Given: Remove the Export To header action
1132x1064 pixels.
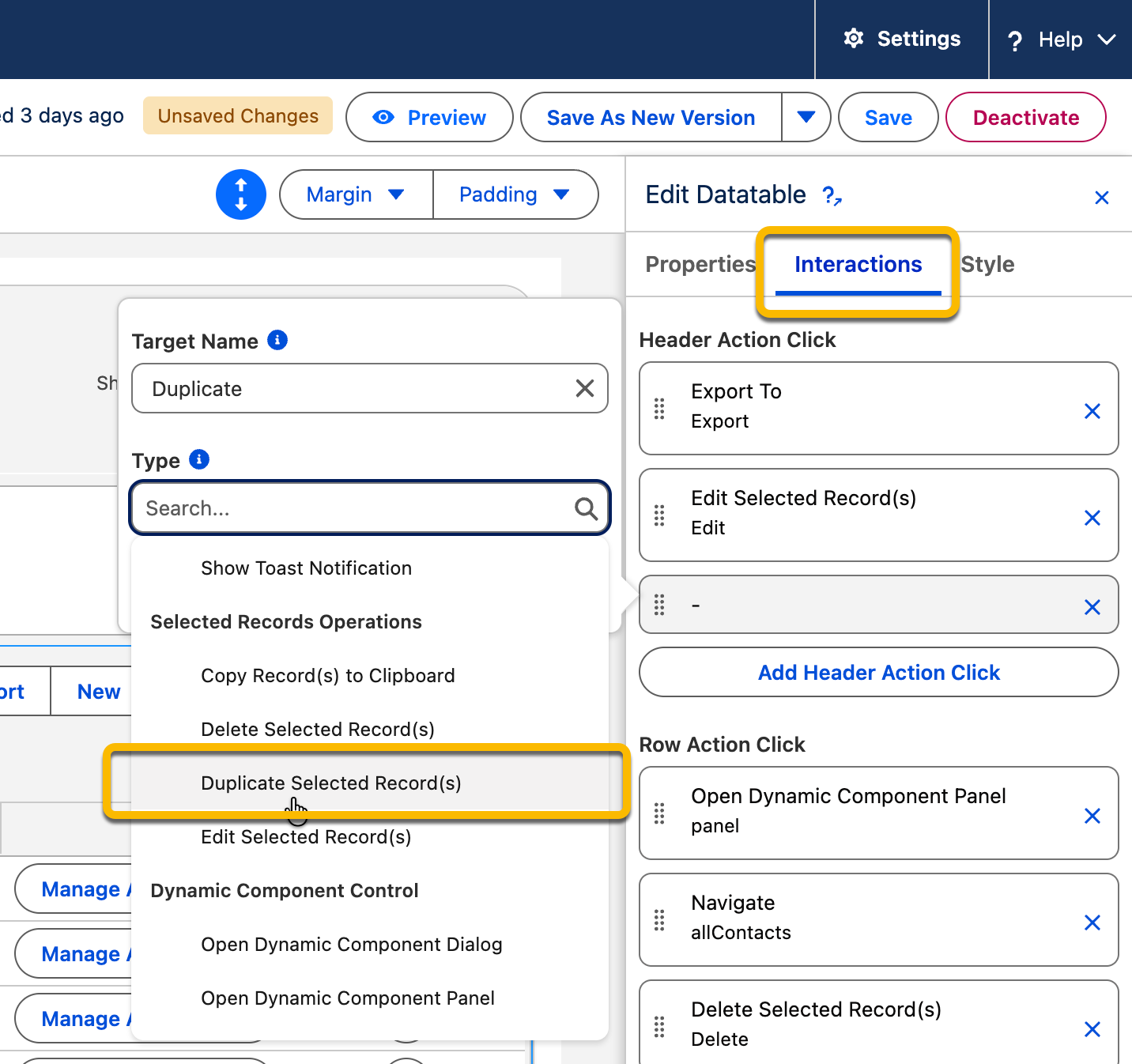Looking at the screenshot, I should click(x=1092, y=411).
